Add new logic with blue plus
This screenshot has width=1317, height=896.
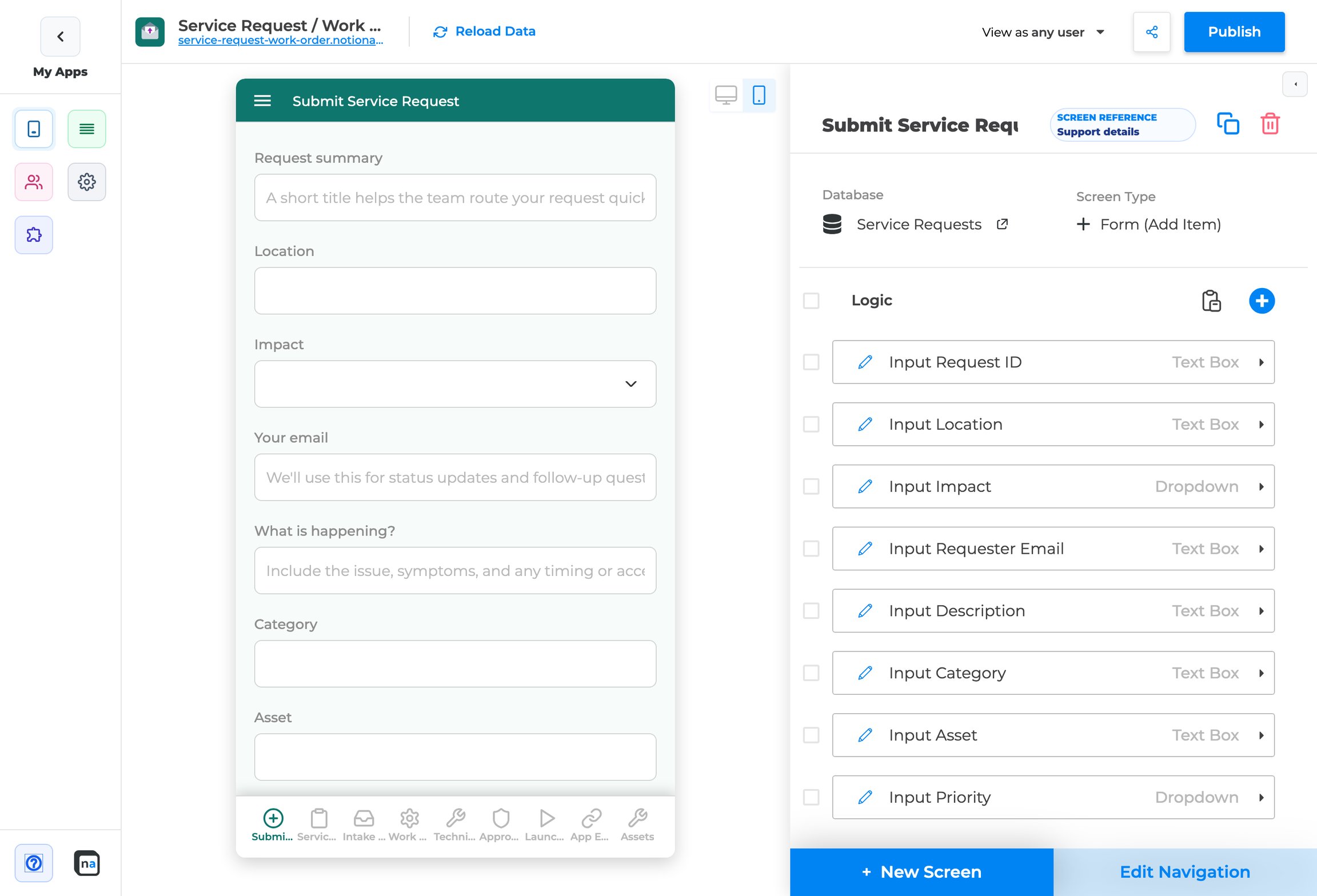click(1262, 301)
